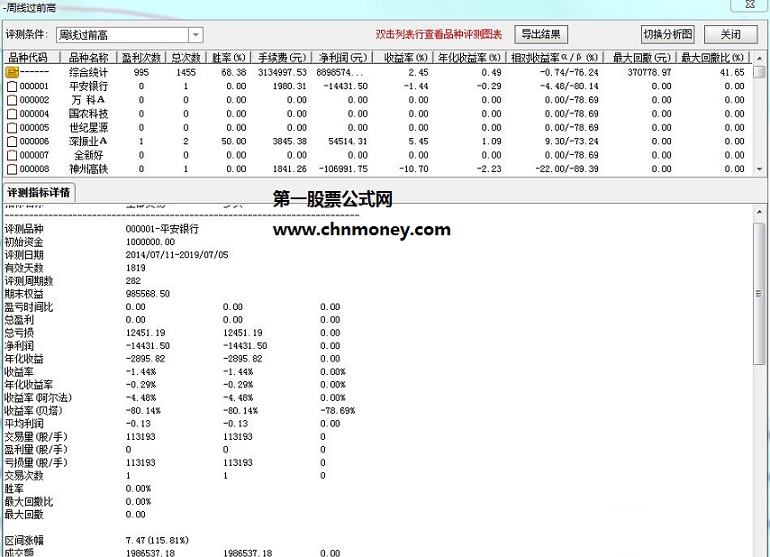Select the 世纪星源 row name

tap(88, 128)
